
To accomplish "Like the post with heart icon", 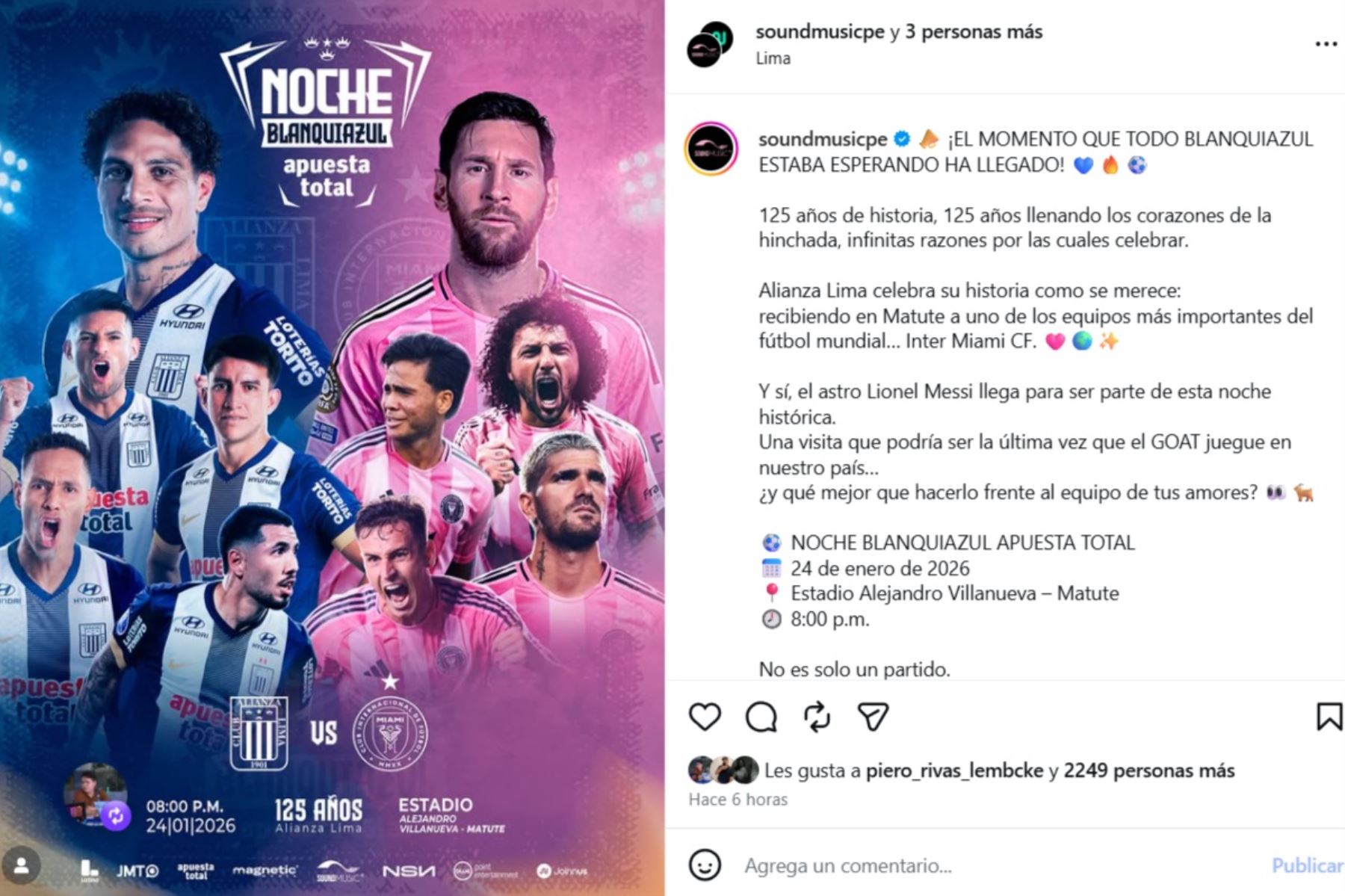I will point(705,717).
